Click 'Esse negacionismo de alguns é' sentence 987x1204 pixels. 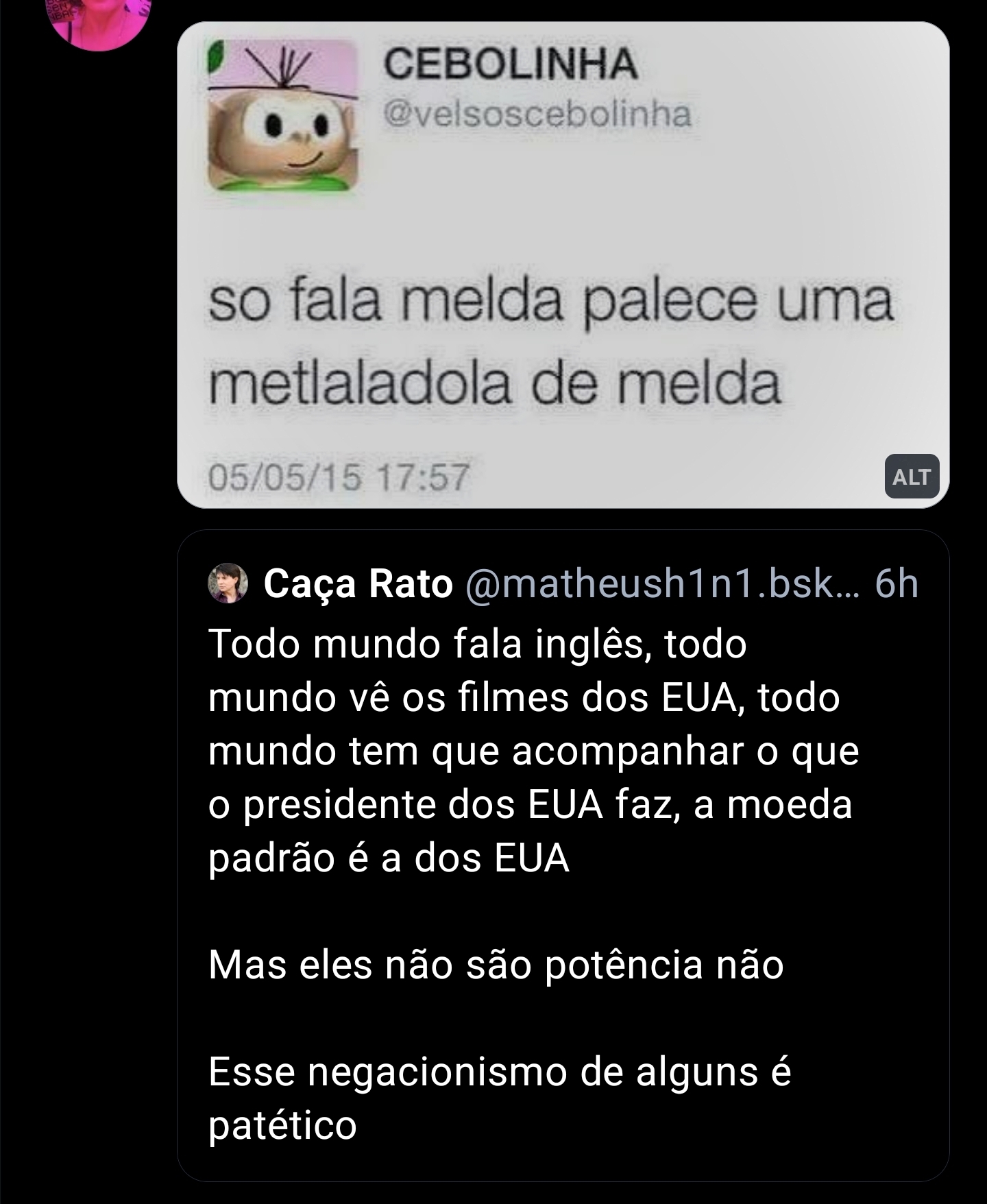click(x=500, y=1072)
